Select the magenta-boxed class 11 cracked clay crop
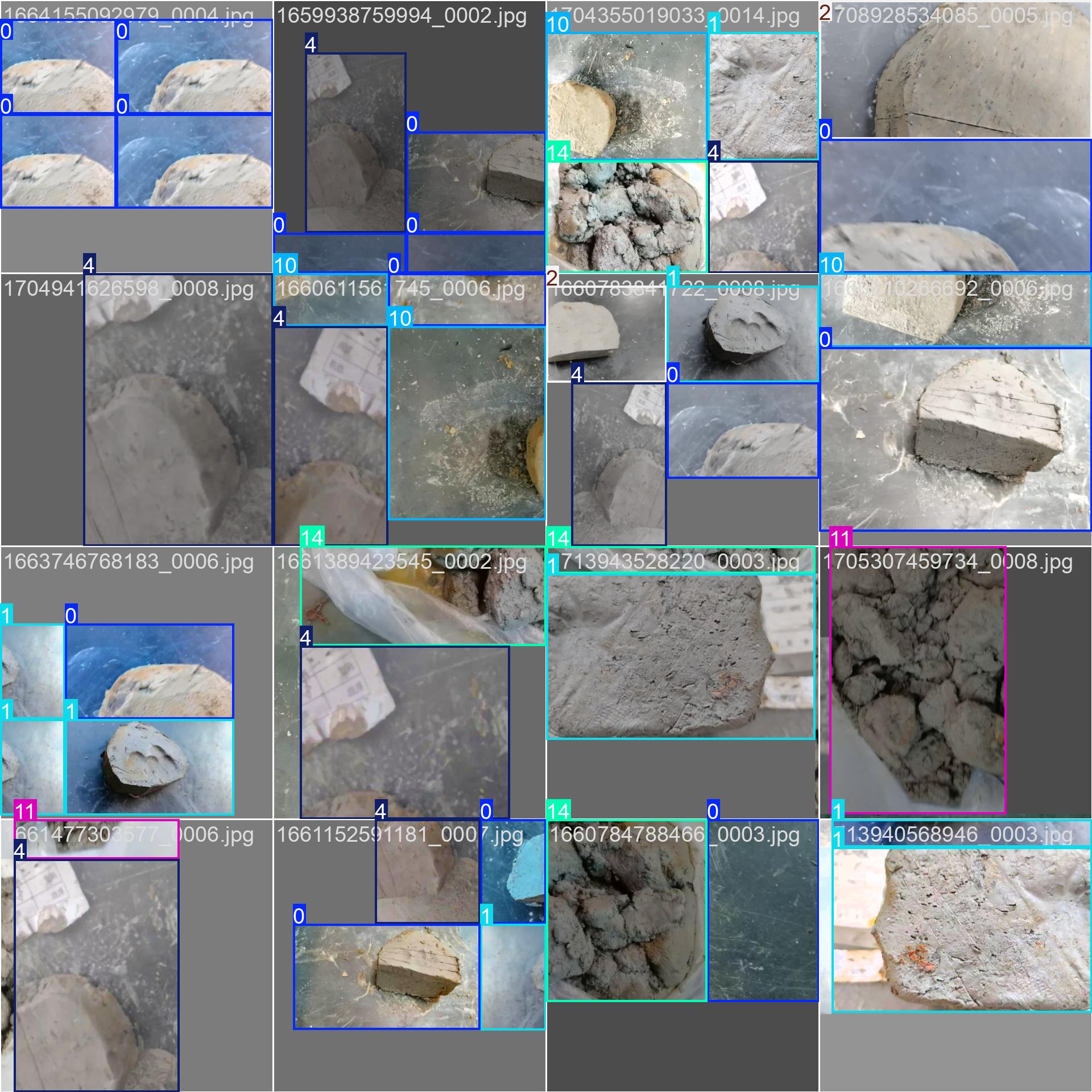The height and width of the screenshot is (1092, 1092). click(x=917, y=680)
